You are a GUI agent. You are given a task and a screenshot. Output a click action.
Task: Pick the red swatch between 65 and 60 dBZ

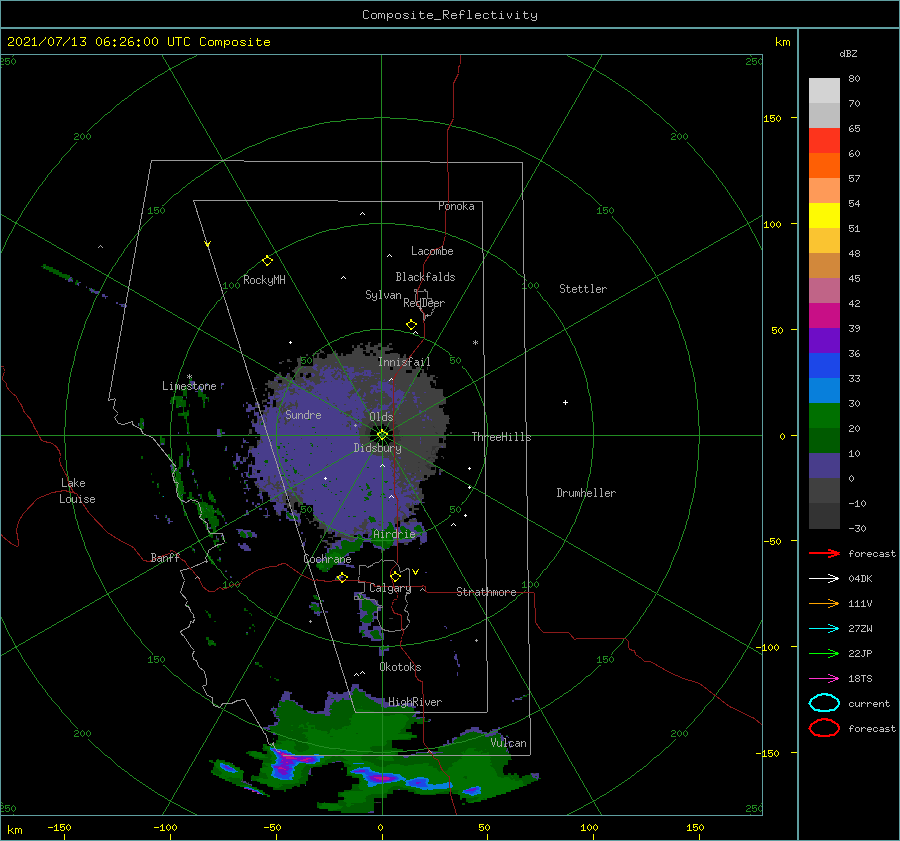coord(824,141)
